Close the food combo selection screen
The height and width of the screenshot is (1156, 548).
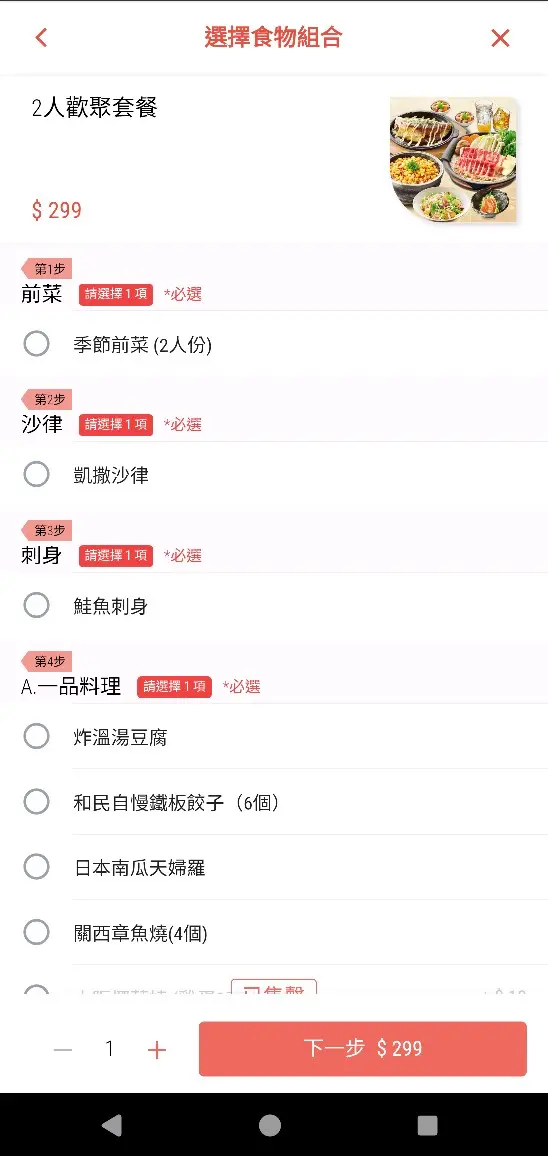[x=500, y=38]
